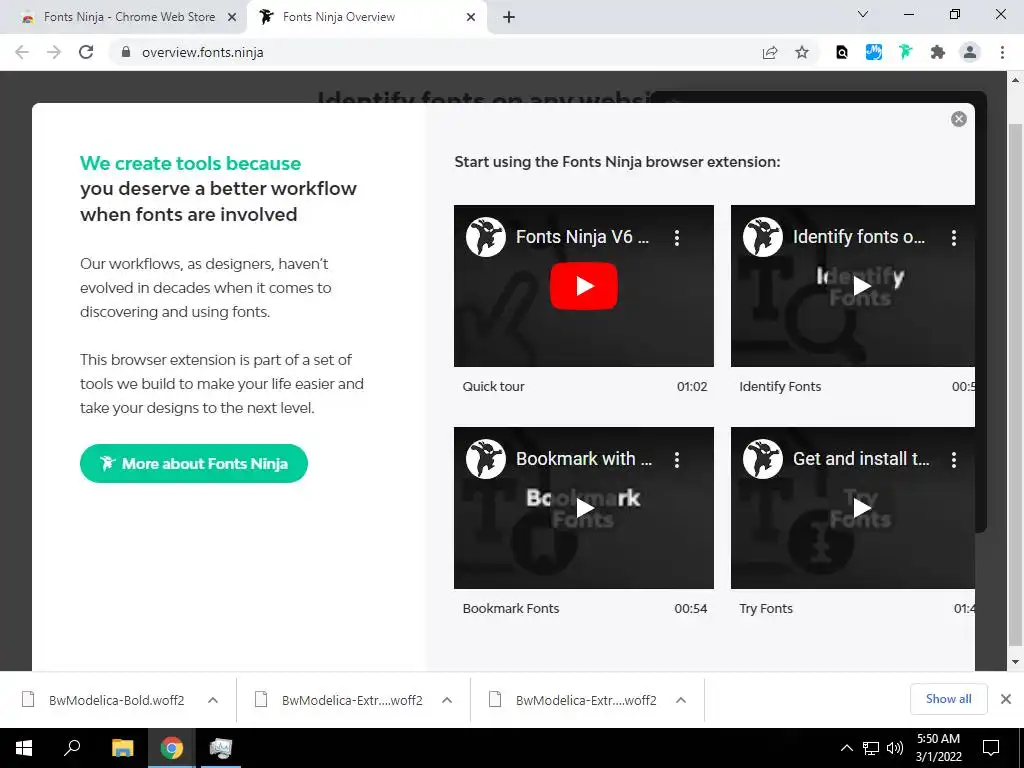Open File Explorer from taskbar

coord(122,748)
